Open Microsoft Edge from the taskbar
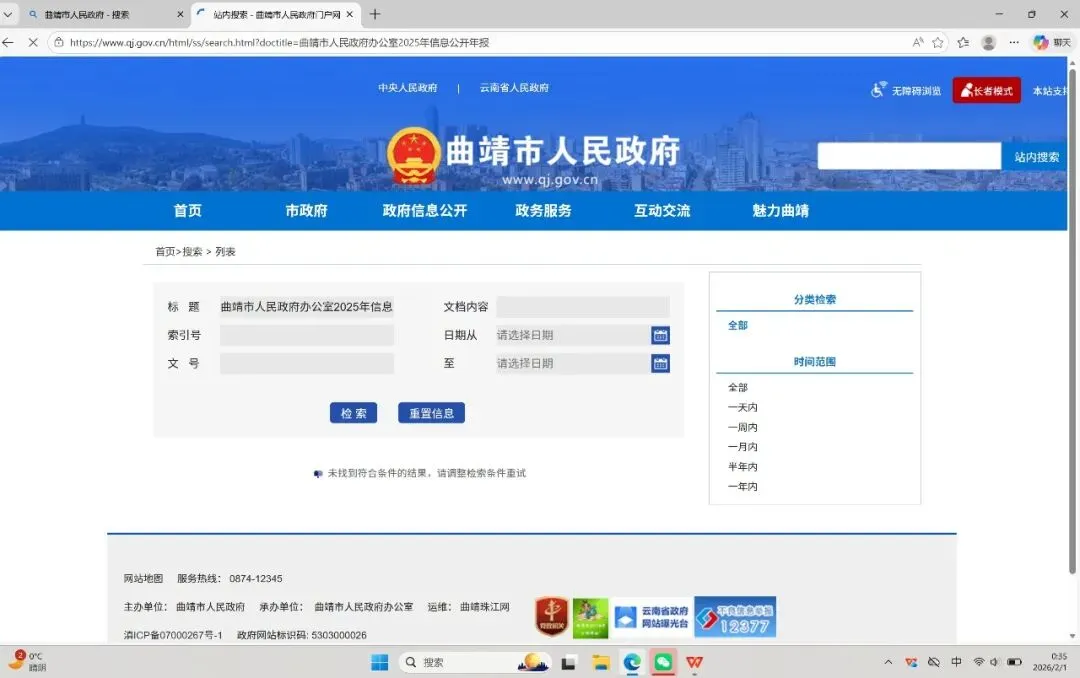The height and width of the screenshot is (678, 1080). 632,663
